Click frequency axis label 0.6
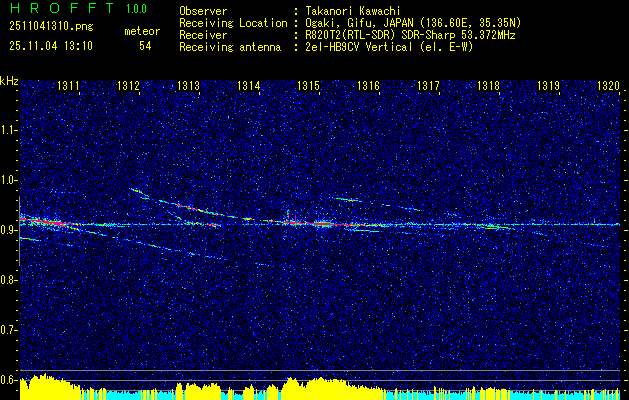The height and width of the screenshot is (400, 629). [x=9, y=380]
